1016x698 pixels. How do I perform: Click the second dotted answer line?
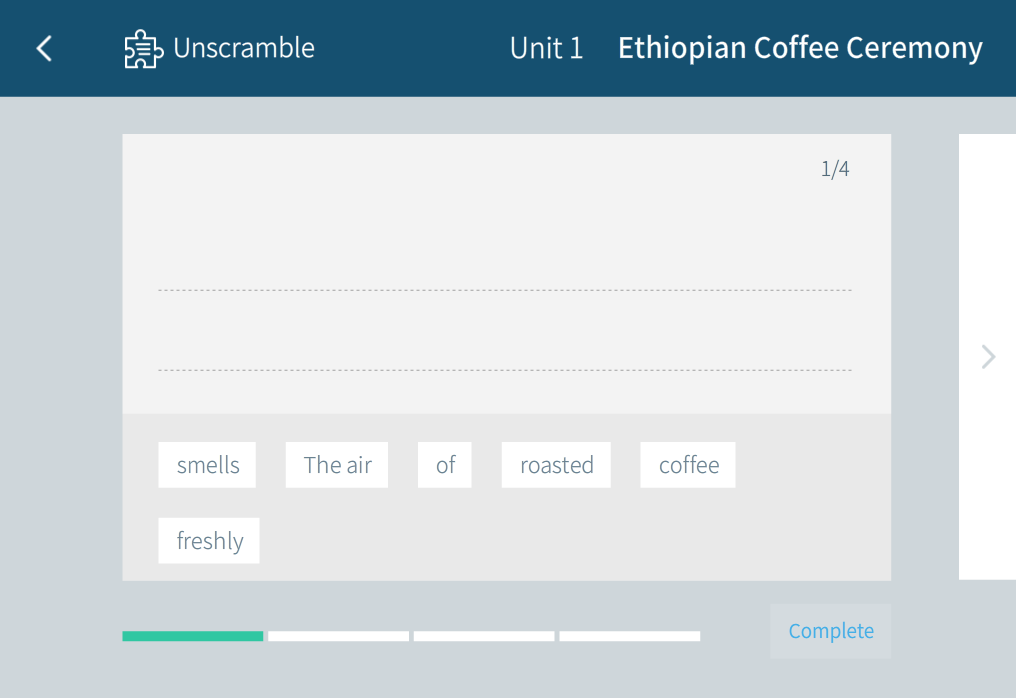coord(505,370)
